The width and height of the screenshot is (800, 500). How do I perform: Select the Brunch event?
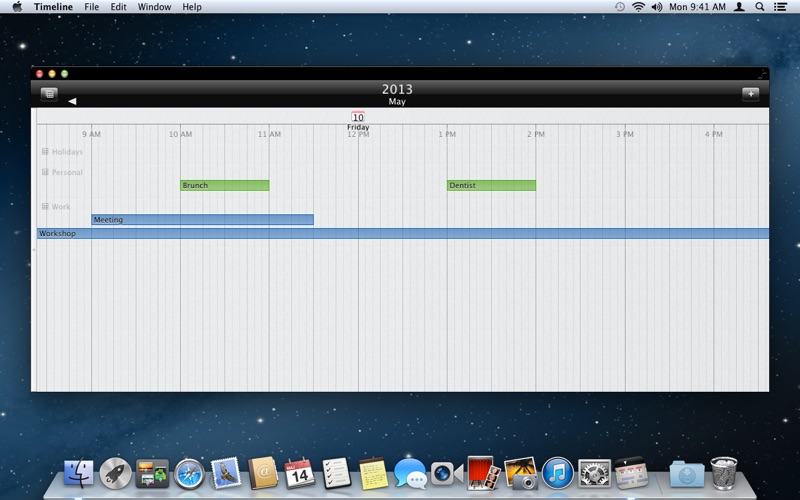click(x=224, y=185)
